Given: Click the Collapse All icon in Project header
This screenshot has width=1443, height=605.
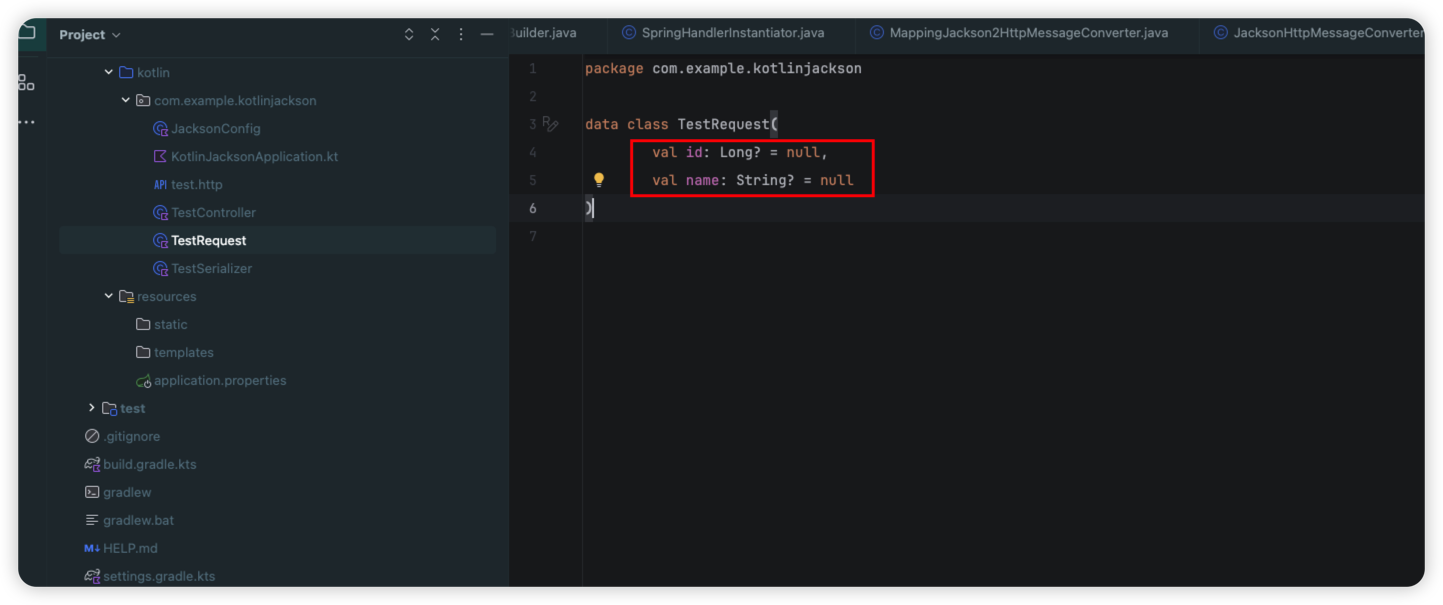Looking at the screenshot, I should 435,34.
